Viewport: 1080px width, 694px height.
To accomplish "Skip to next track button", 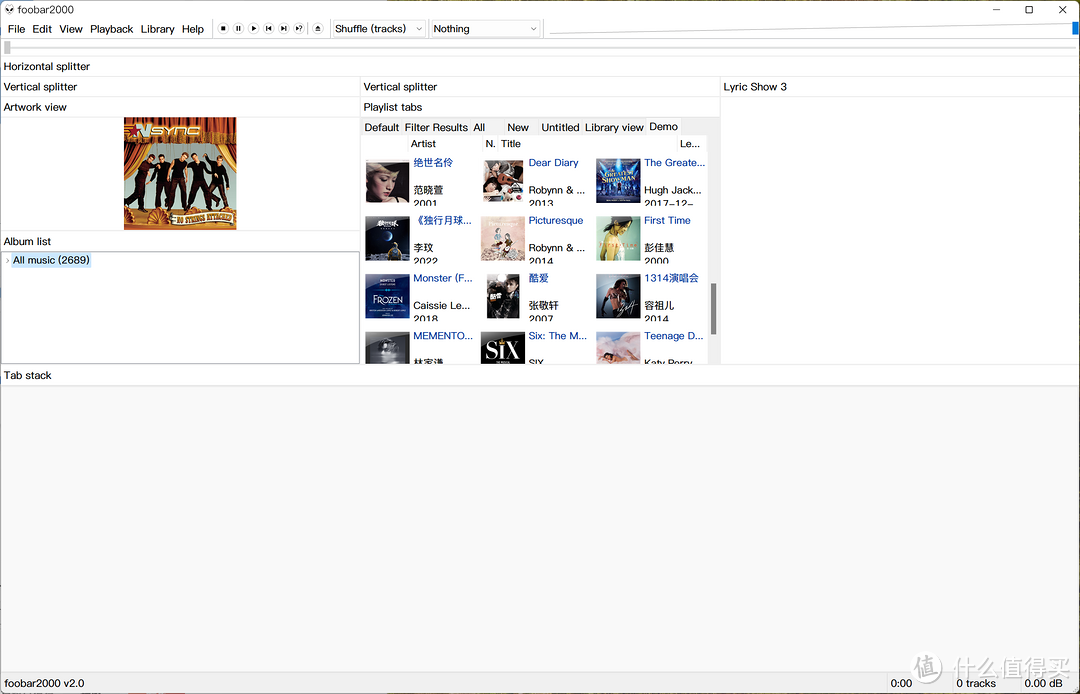I will coord(284,28).
